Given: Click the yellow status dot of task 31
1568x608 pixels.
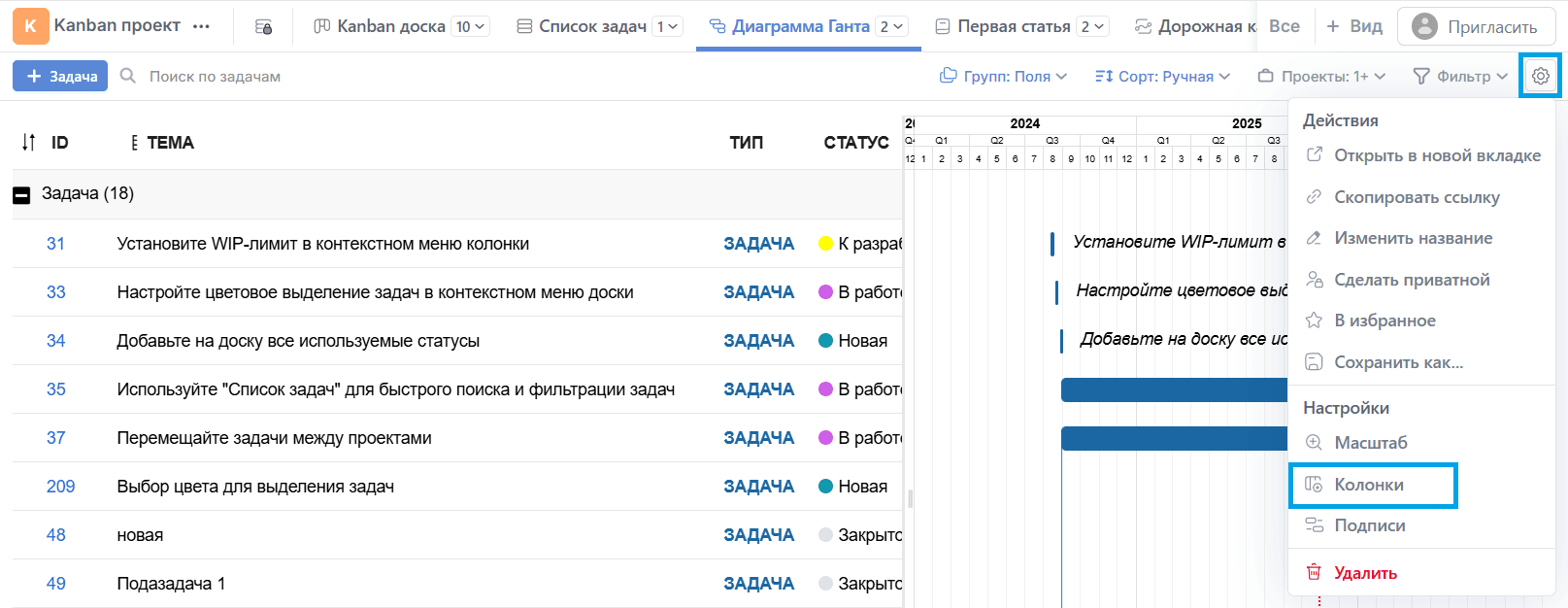Looking at the screenshot, I should point(826,244).
